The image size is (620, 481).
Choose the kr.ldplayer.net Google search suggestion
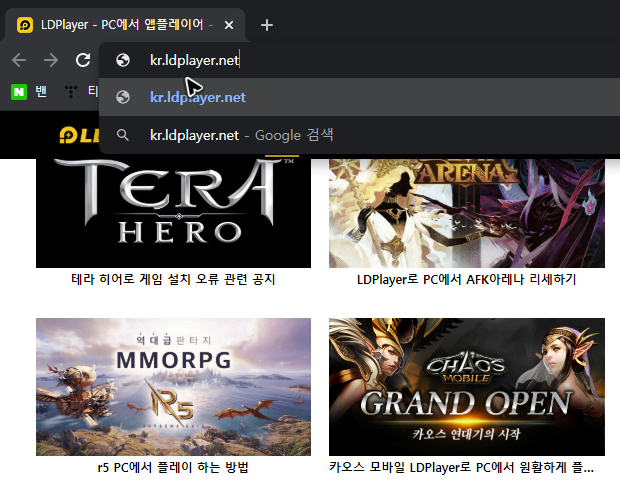coord(359,135)
